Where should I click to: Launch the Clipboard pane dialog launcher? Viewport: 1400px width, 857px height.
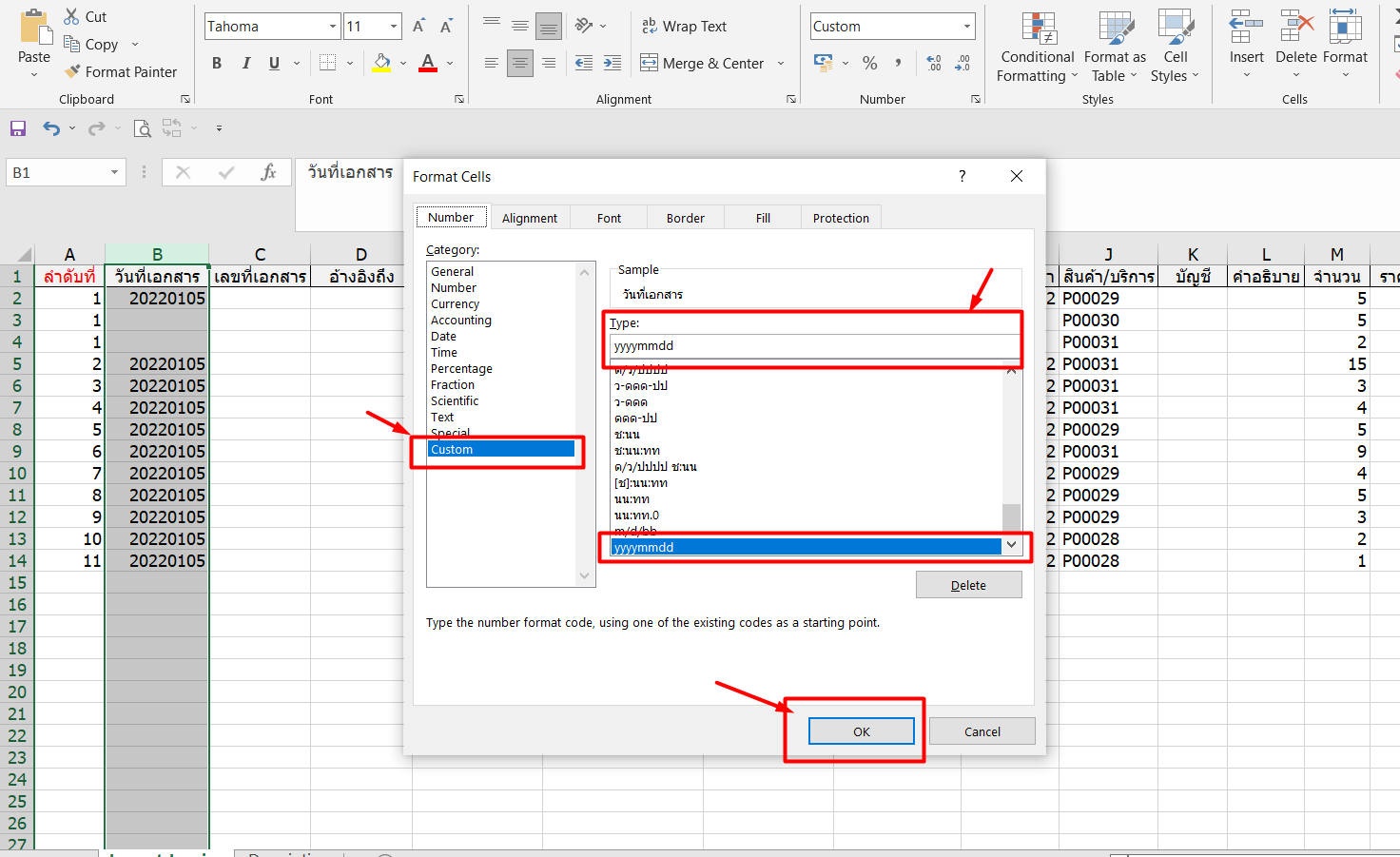[185, 99]
